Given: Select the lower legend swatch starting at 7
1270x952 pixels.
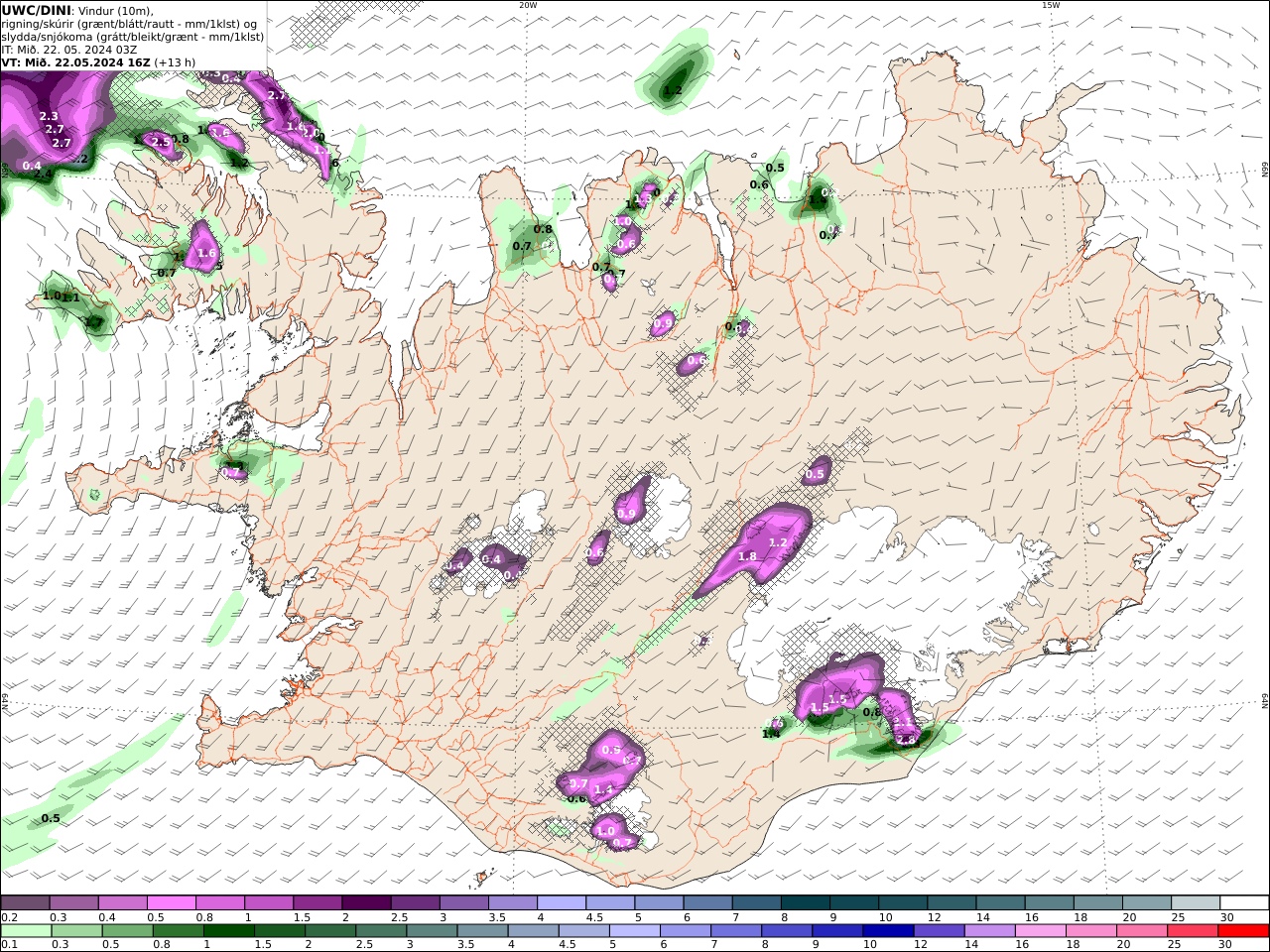Looking at the screenshot, I should tap(735, 931).
